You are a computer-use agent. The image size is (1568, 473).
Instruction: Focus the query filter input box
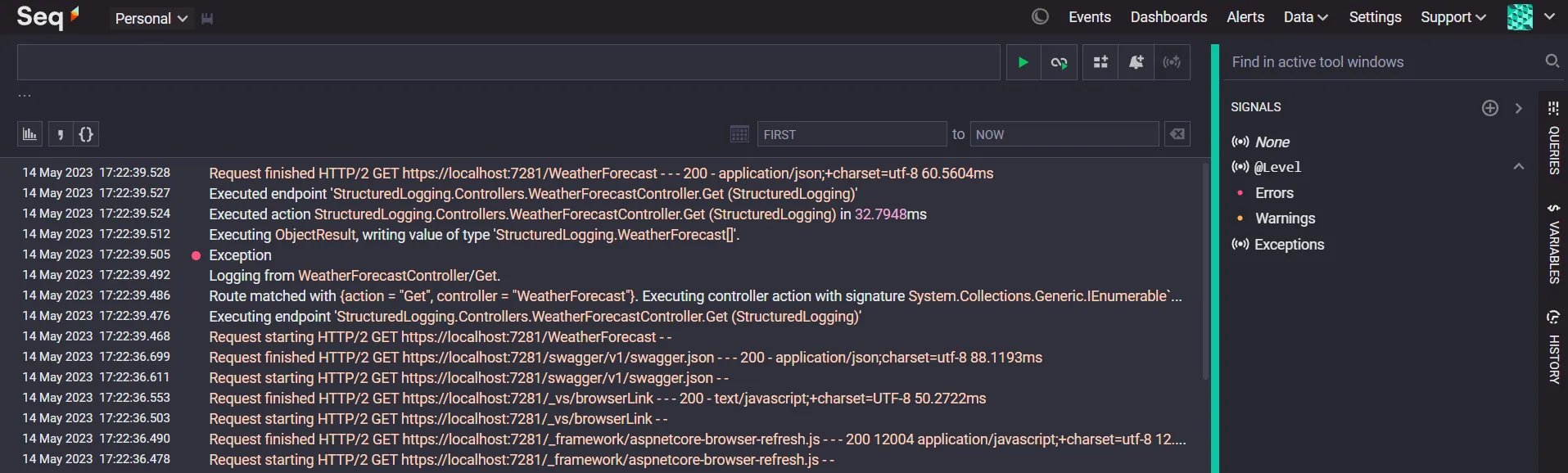(508, 62)
